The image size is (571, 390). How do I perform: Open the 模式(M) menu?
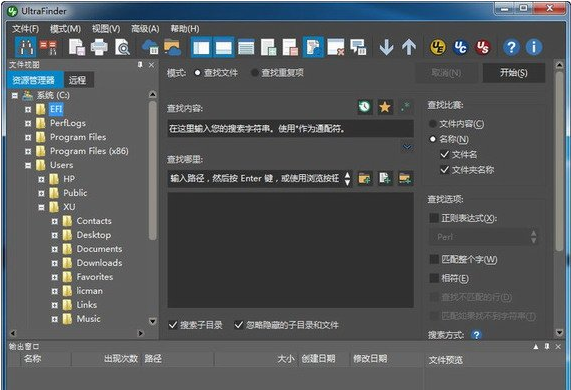click(x=65, y=29)
